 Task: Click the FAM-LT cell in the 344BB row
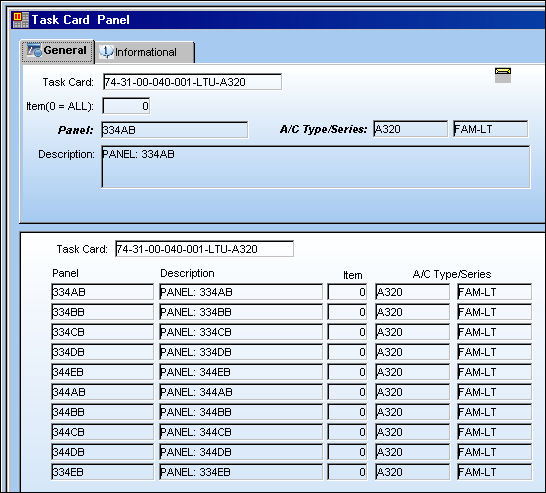pos(494,412)
